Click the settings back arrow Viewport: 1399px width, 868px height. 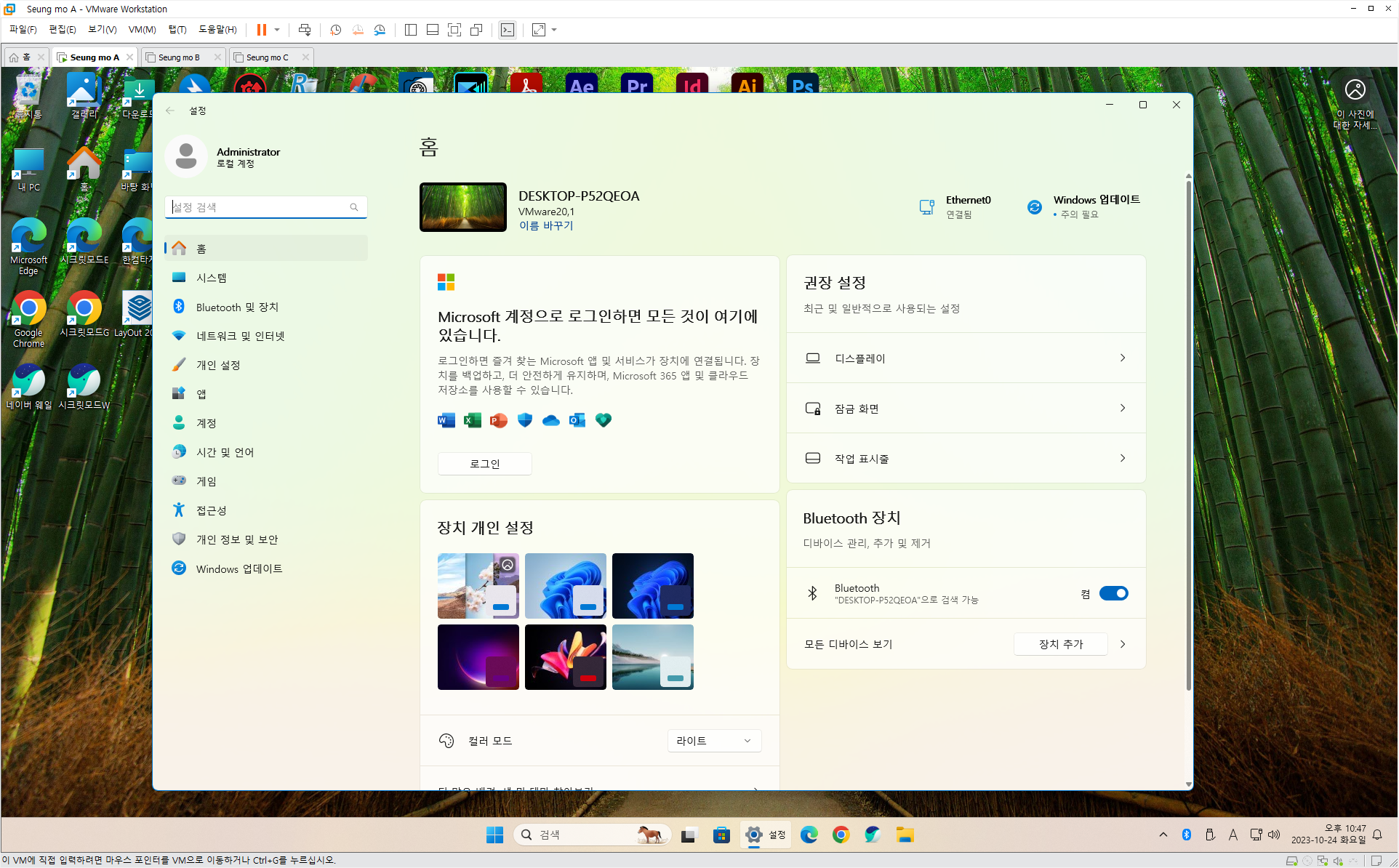170,110
